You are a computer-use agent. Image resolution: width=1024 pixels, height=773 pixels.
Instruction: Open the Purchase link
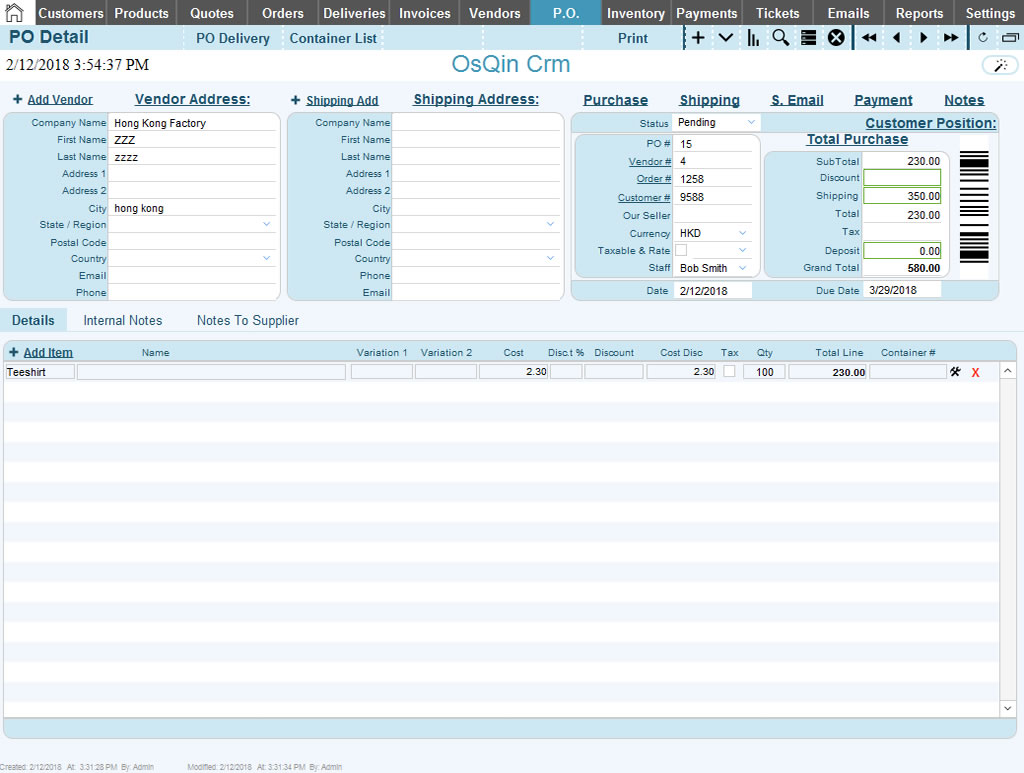615,100
